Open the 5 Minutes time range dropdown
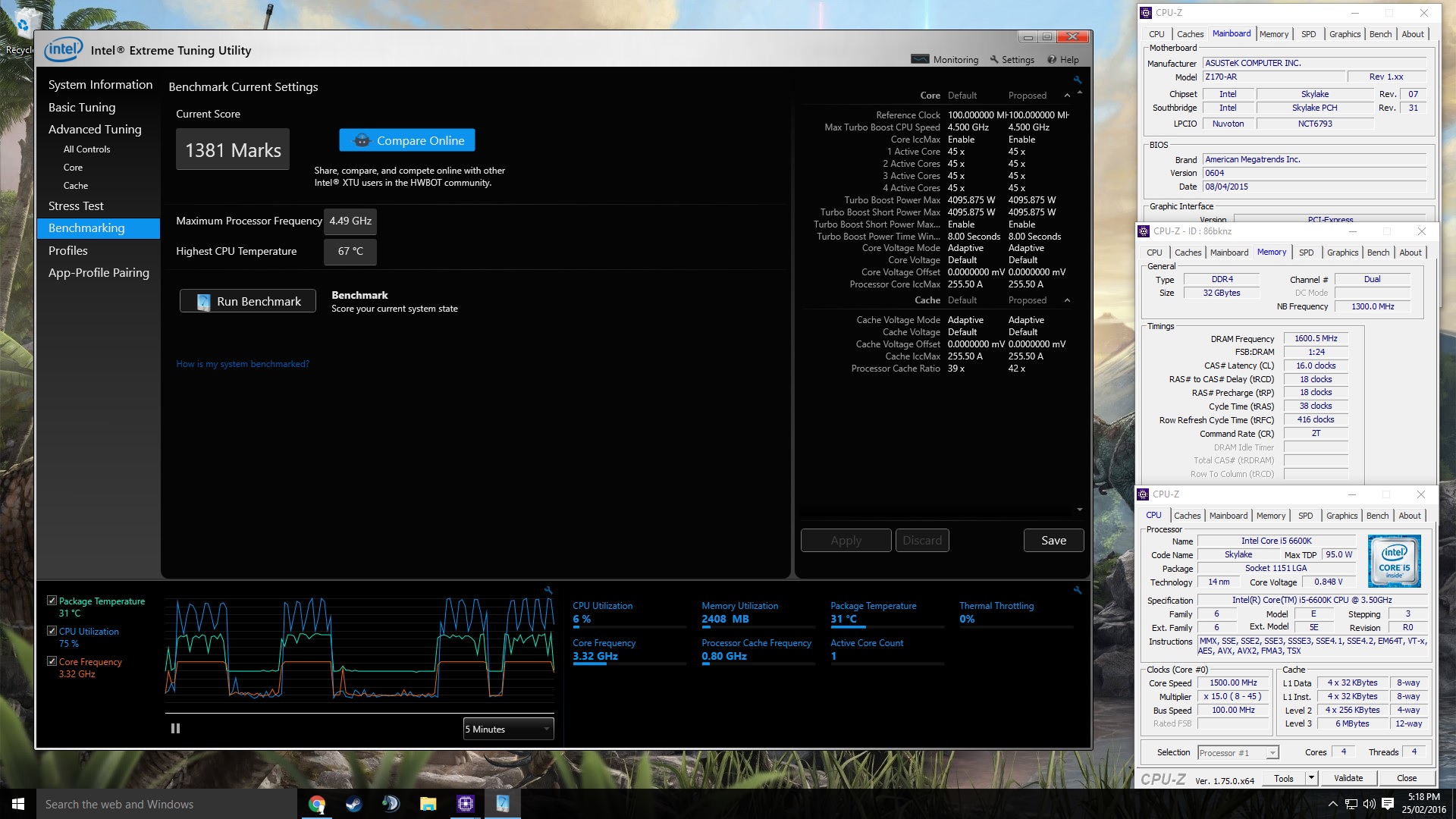 509,729
